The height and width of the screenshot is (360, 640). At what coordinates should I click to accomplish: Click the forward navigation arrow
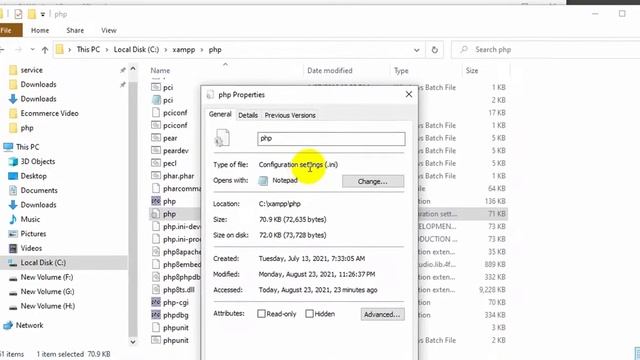18,49
